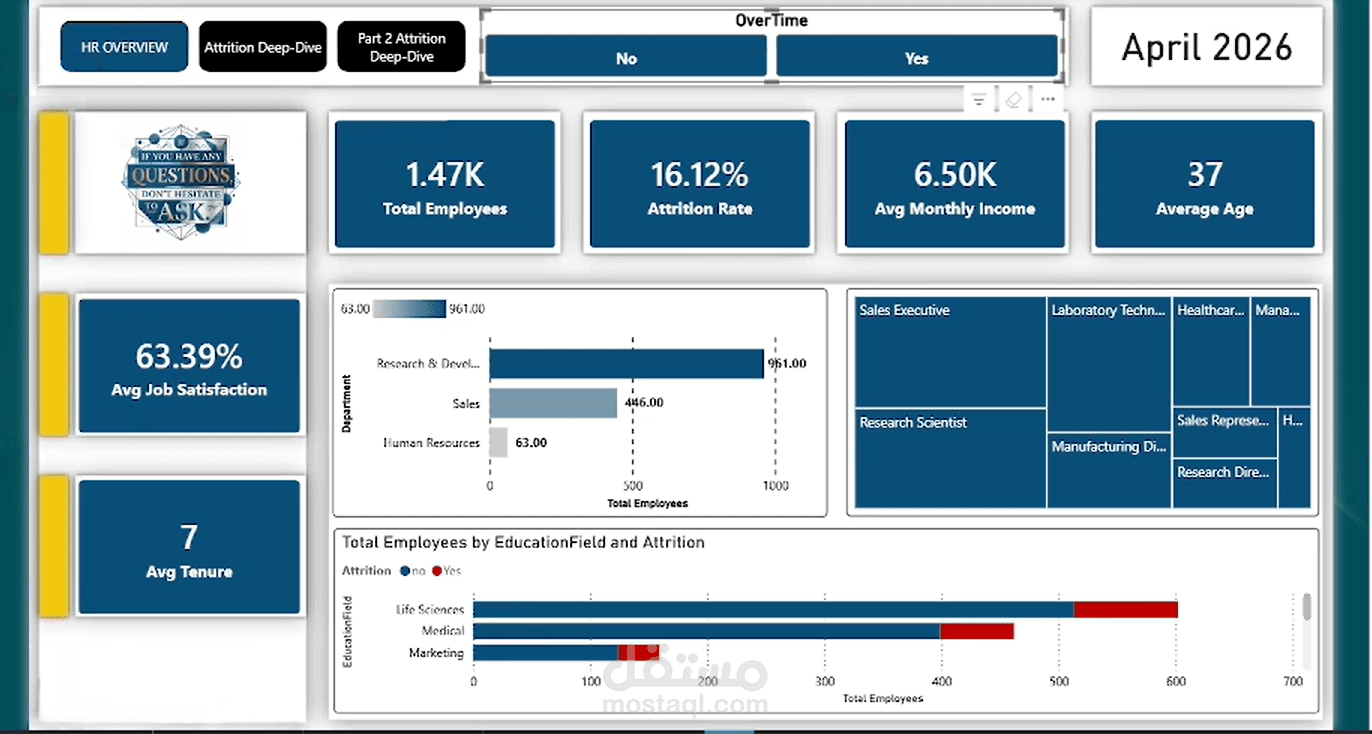Click the Sales Representative treemap tile
The image size is (1372, 734).
[x=1225, y=432]
